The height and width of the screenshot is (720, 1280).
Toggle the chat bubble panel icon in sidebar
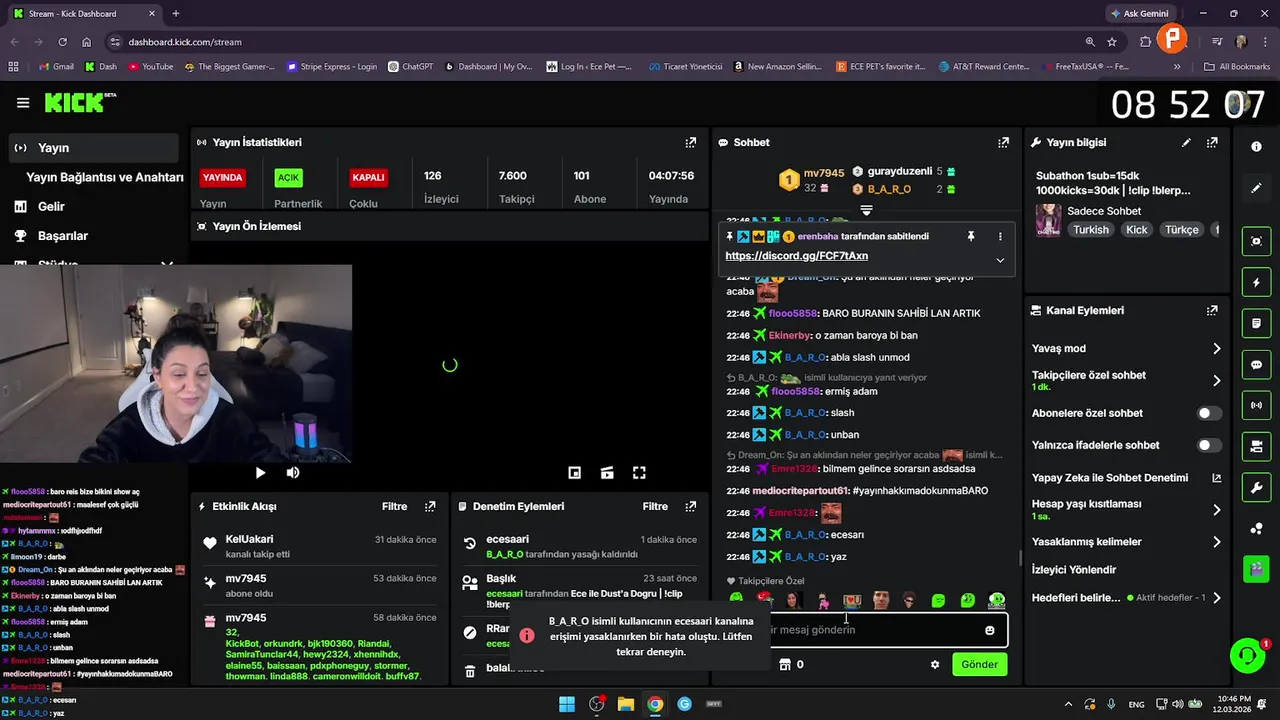(x=1257, y=365)
